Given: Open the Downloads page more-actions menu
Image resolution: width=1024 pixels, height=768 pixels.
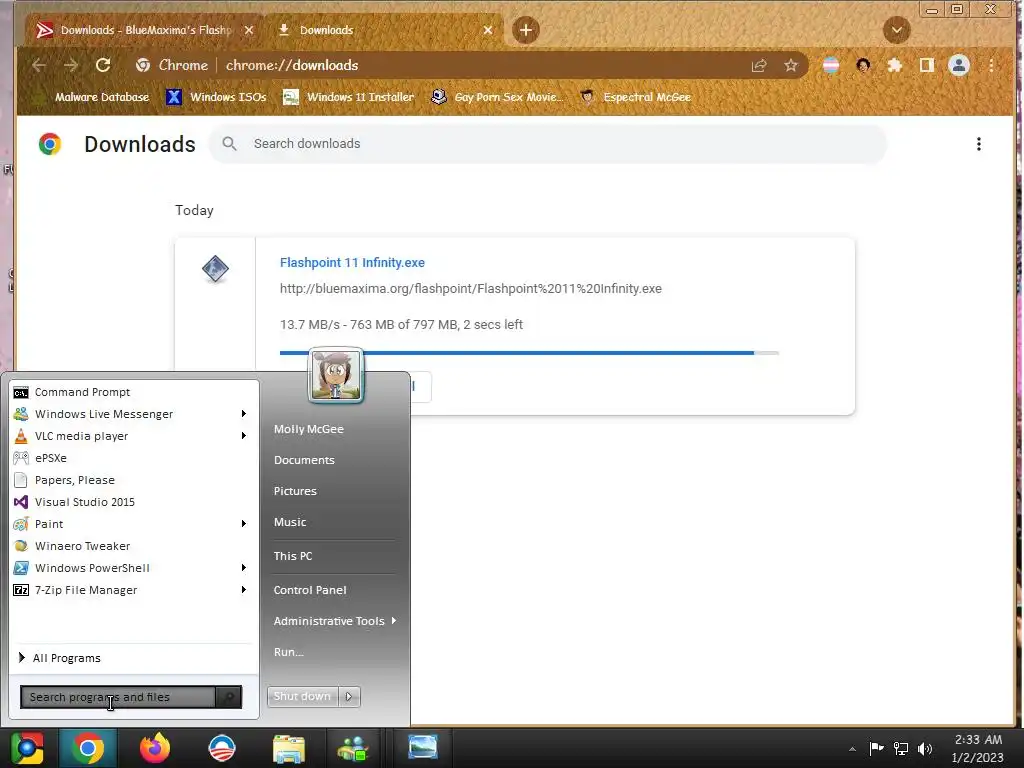Looking at the screenshot, I should click(978, 144).
